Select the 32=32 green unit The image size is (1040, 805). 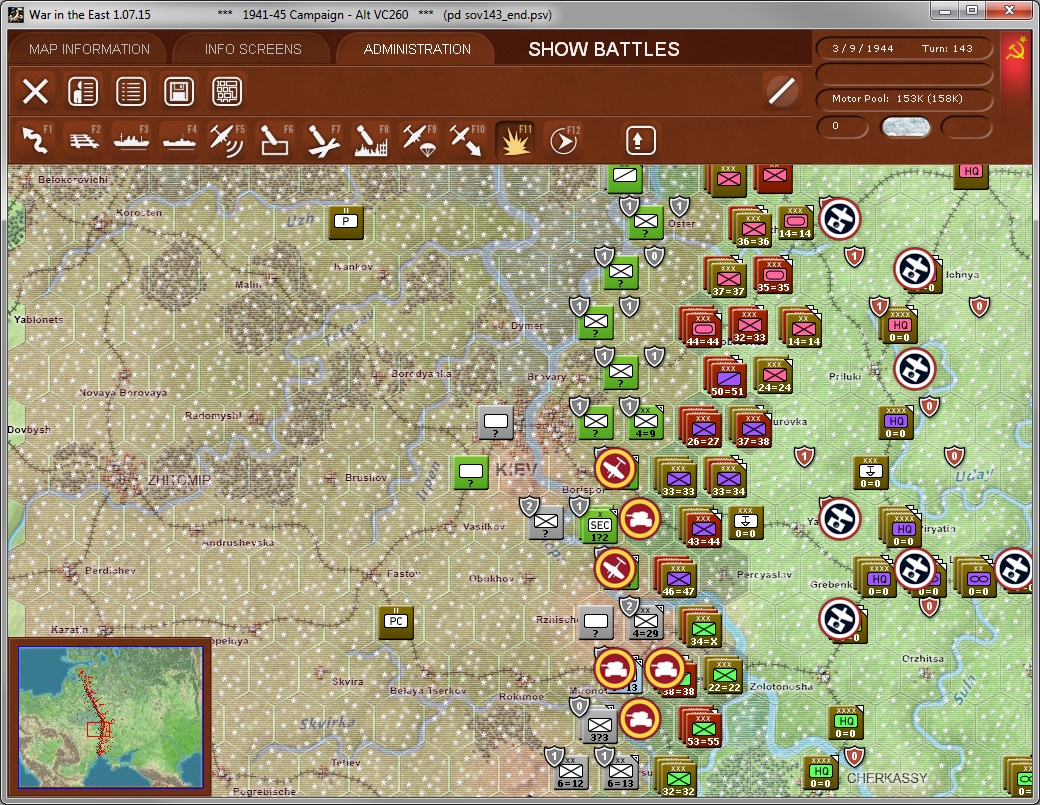tap(677, 777)
